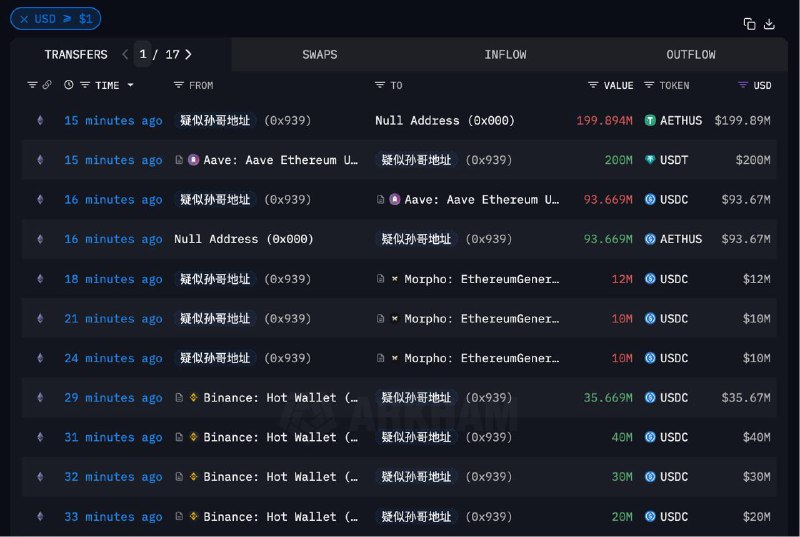Open the first 15 minutes ago transaction
800x537 pixels.
113,120
